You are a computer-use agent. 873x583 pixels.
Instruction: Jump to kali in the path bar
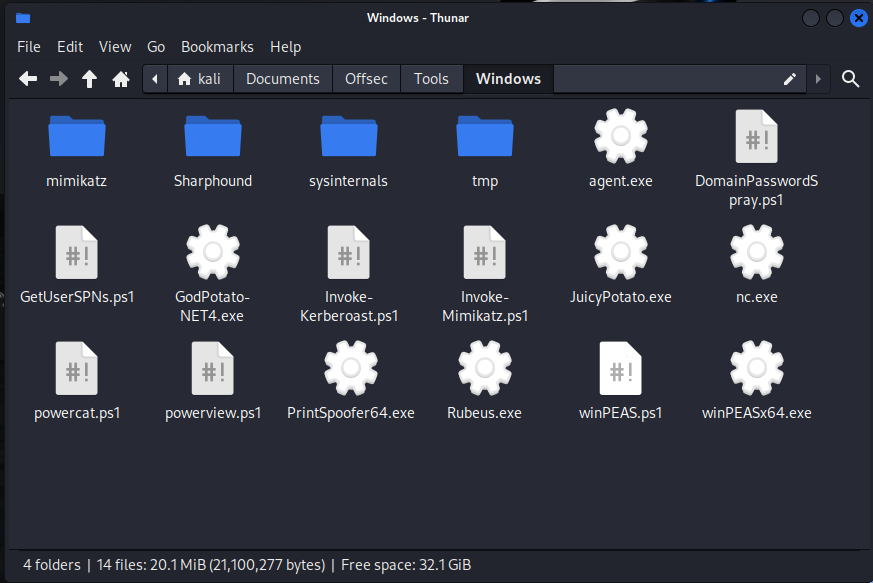coord(200,79)
